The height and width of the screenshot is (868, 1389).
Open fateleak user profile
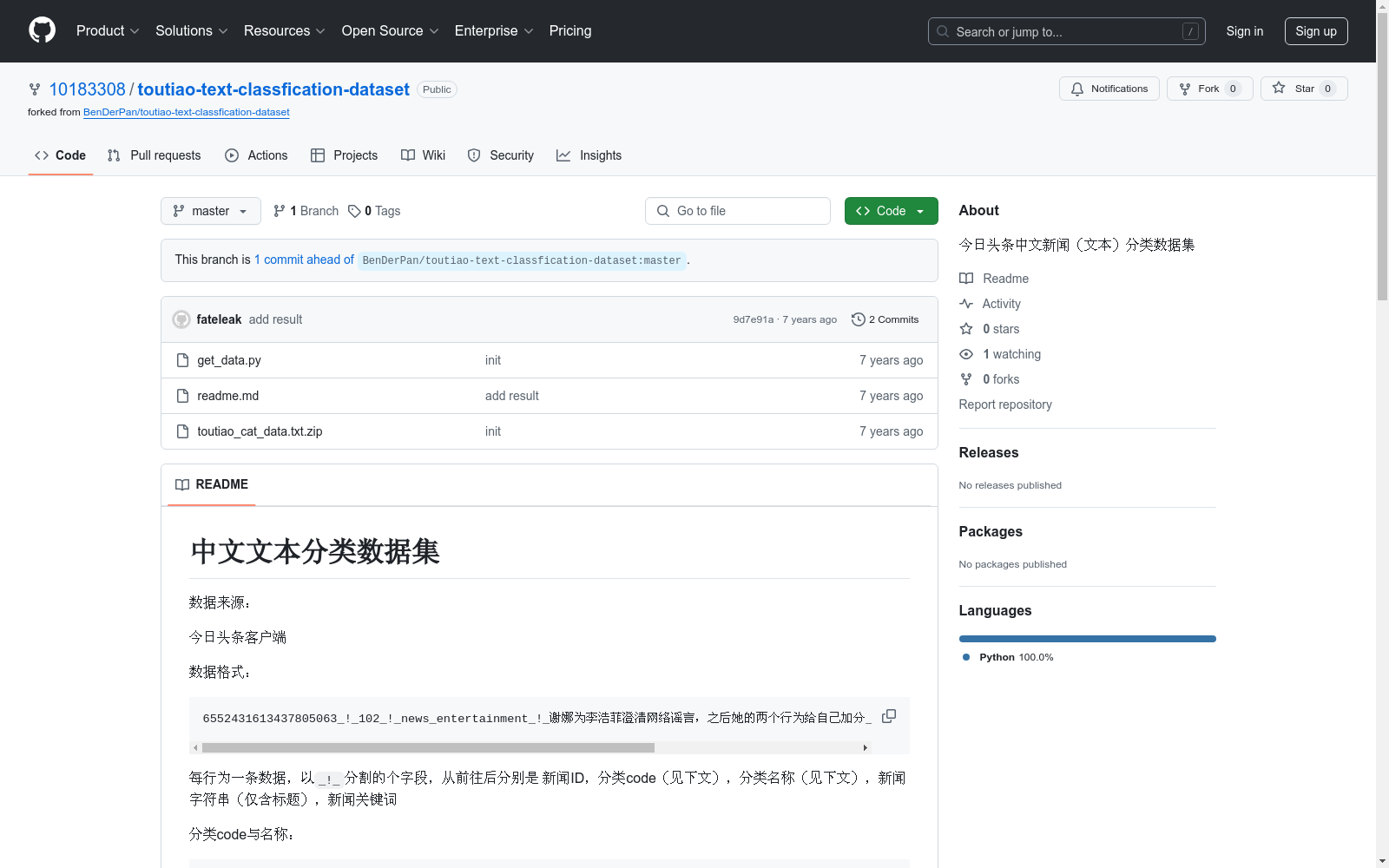pos(219,319)
